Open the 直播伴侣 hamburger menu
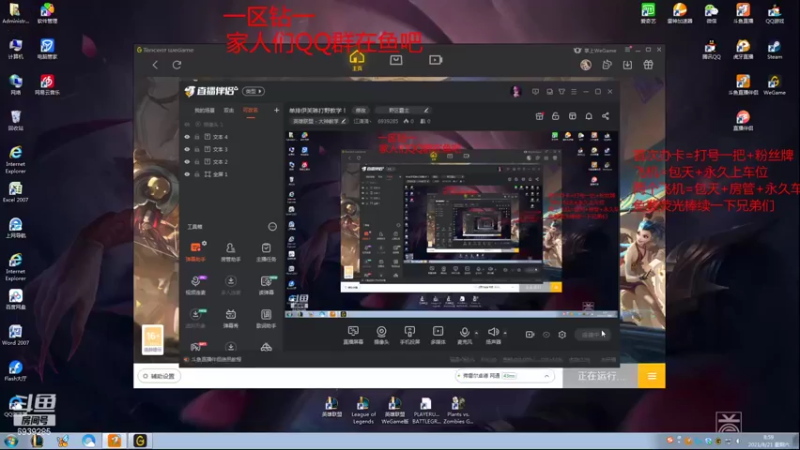The width and height of the screenshot is (800, 450). click(574, 92)
